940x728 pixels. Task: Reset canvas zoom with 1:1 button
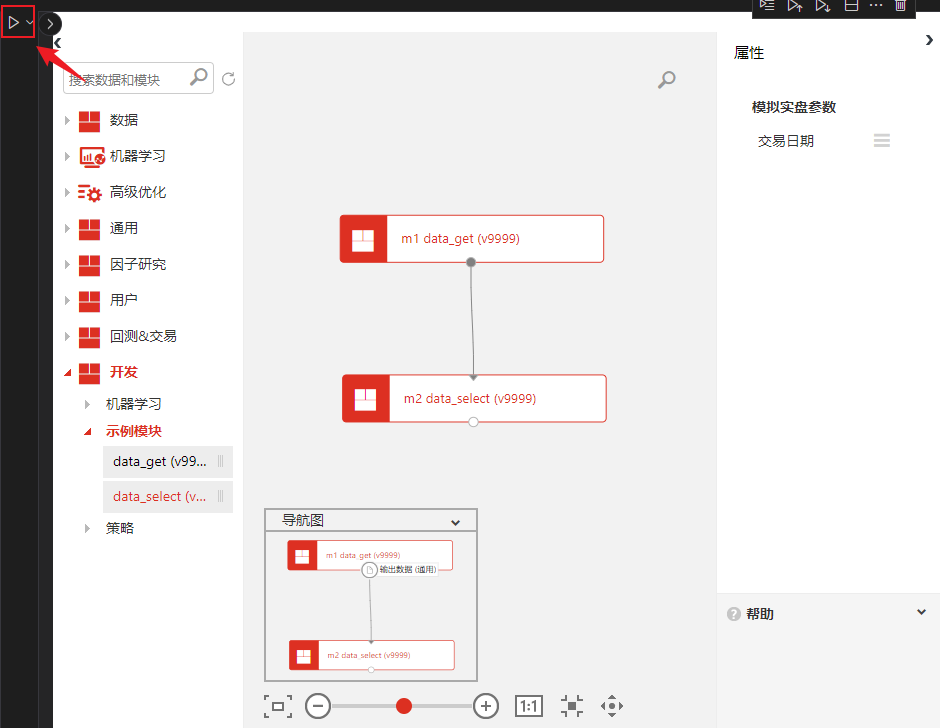coord(529,706)
